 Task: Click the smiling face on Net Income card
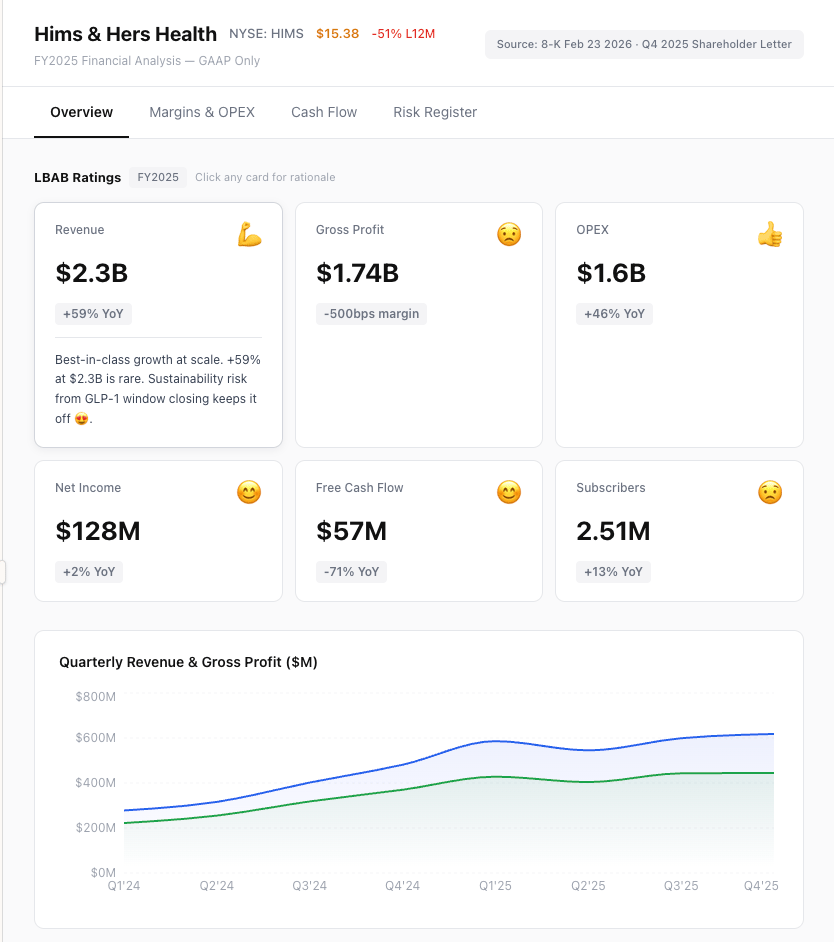point(249,493)
